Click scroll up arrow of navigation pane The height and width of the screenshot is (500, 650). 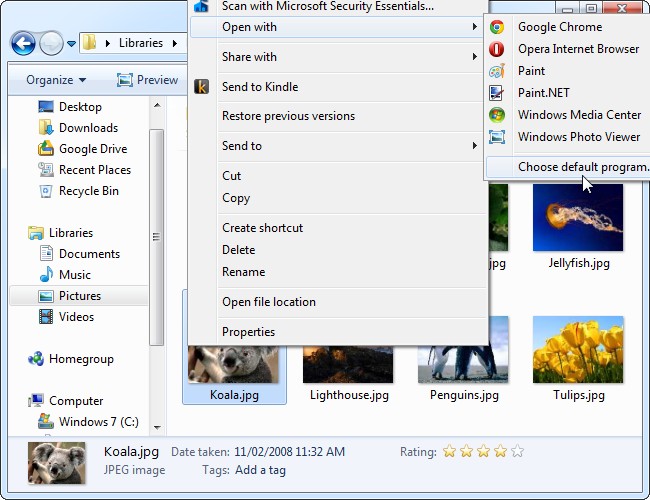[157, 105]
